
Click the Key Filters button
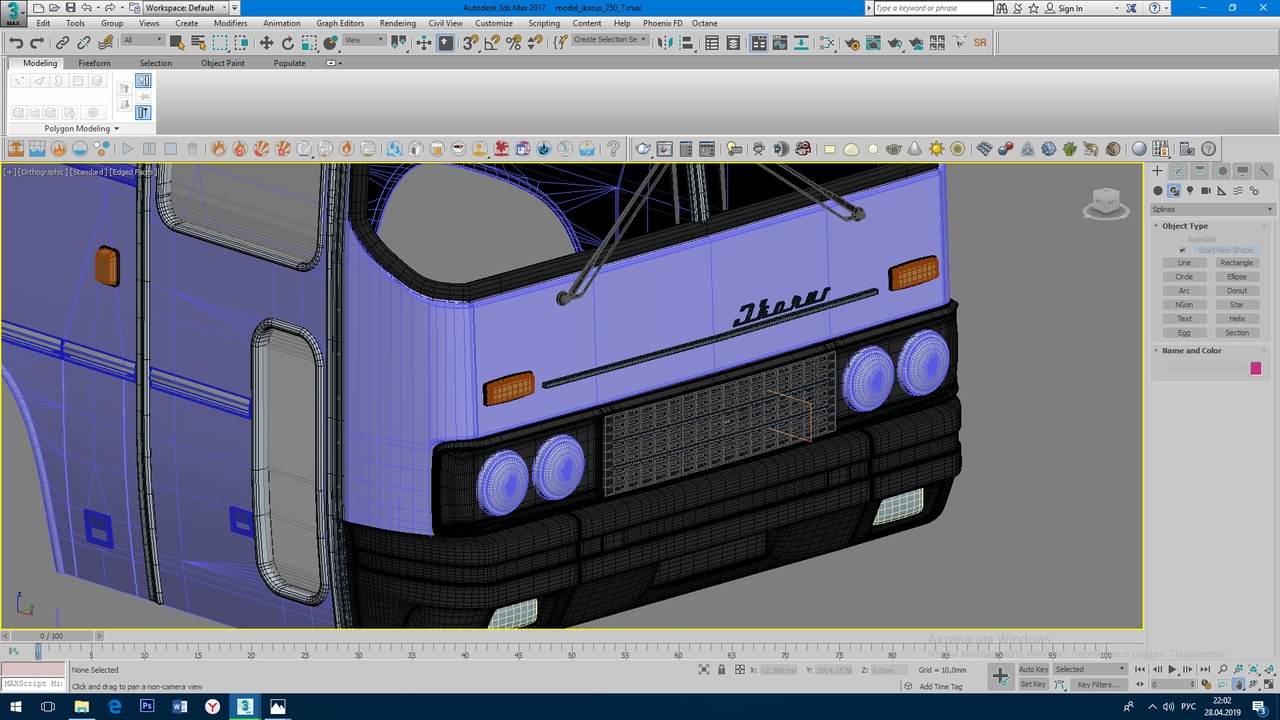coord(1097,685)
